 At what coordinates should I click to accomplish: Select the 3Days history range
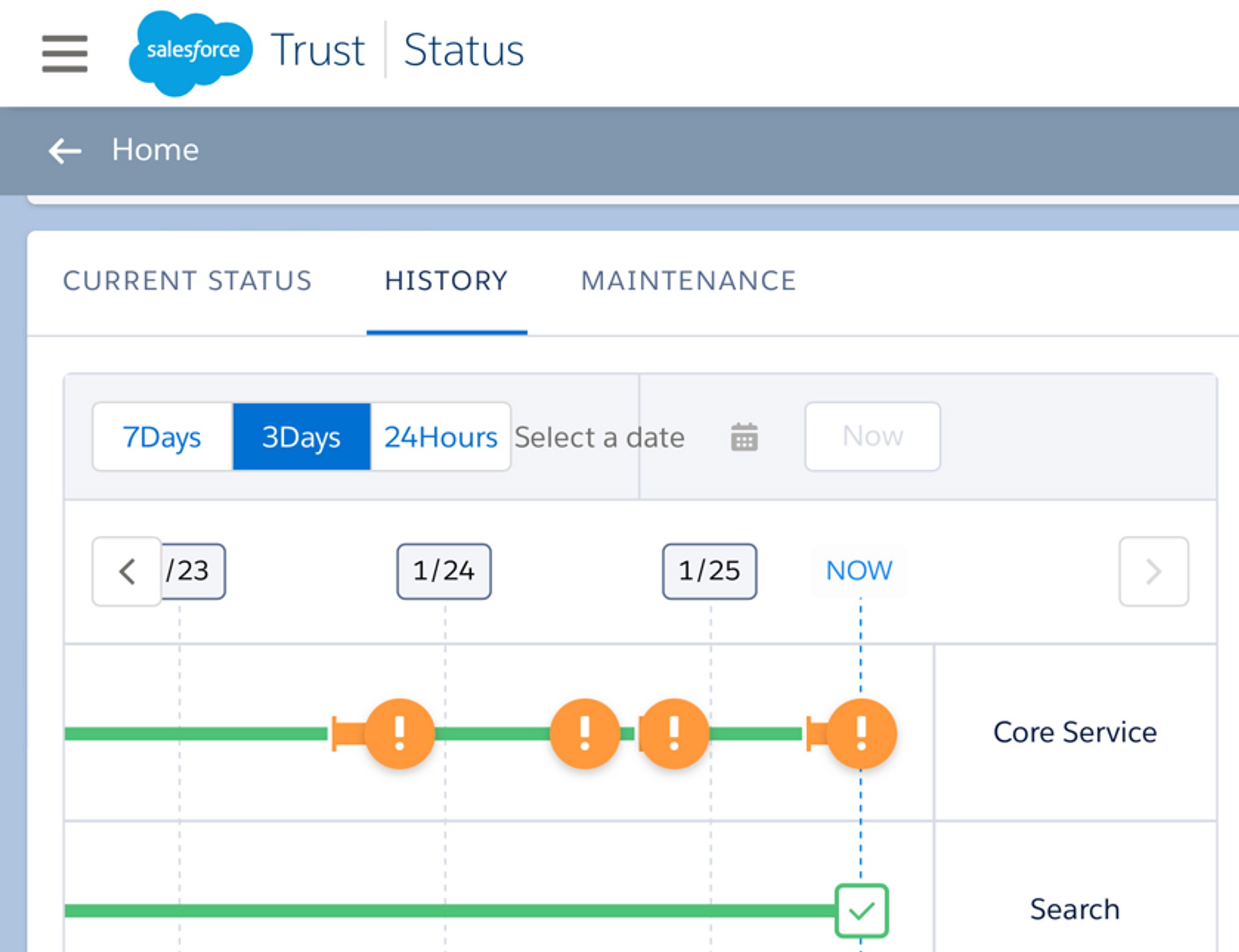(x=301, y=437)
